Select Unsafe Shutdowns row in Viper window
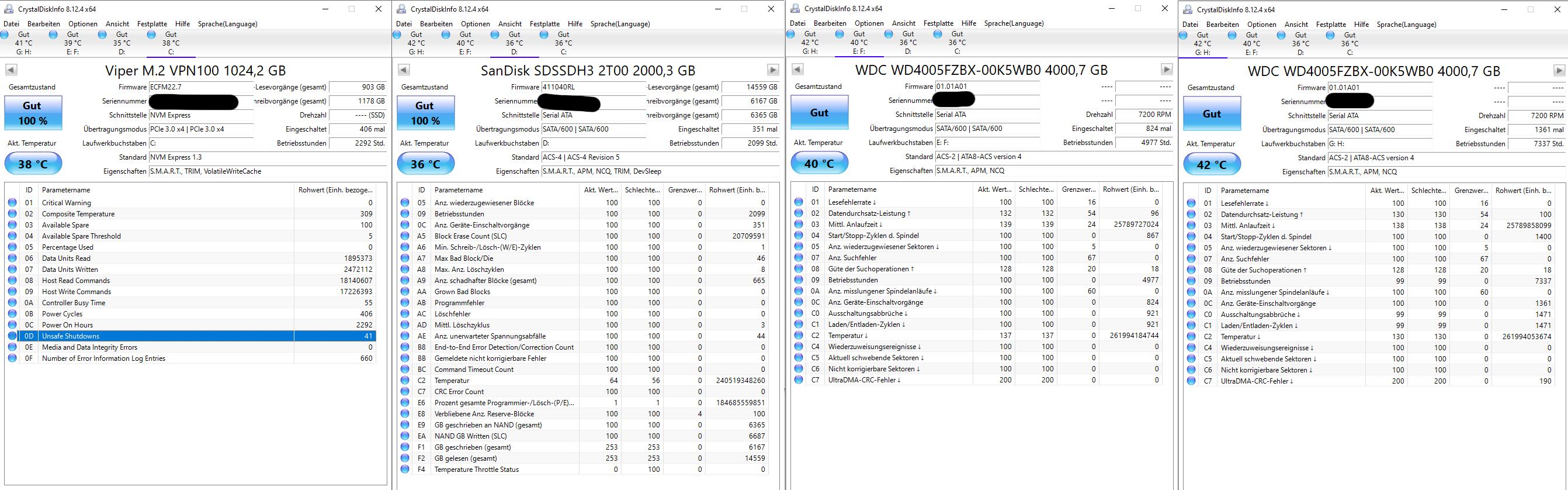 (191, 336)
